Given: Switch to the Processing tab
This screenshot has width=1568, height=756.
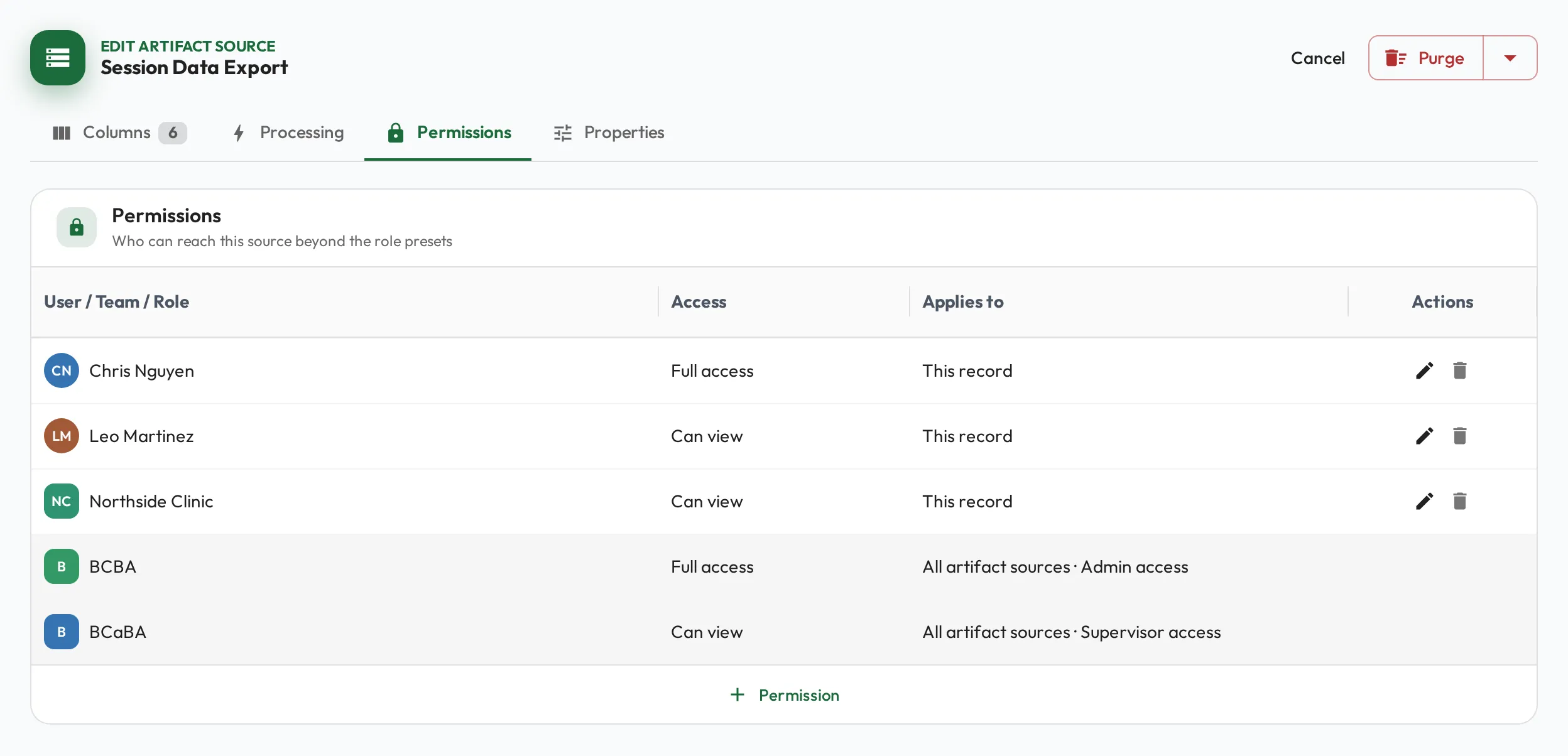Looking at the screenshot, I should click(288, 132).
